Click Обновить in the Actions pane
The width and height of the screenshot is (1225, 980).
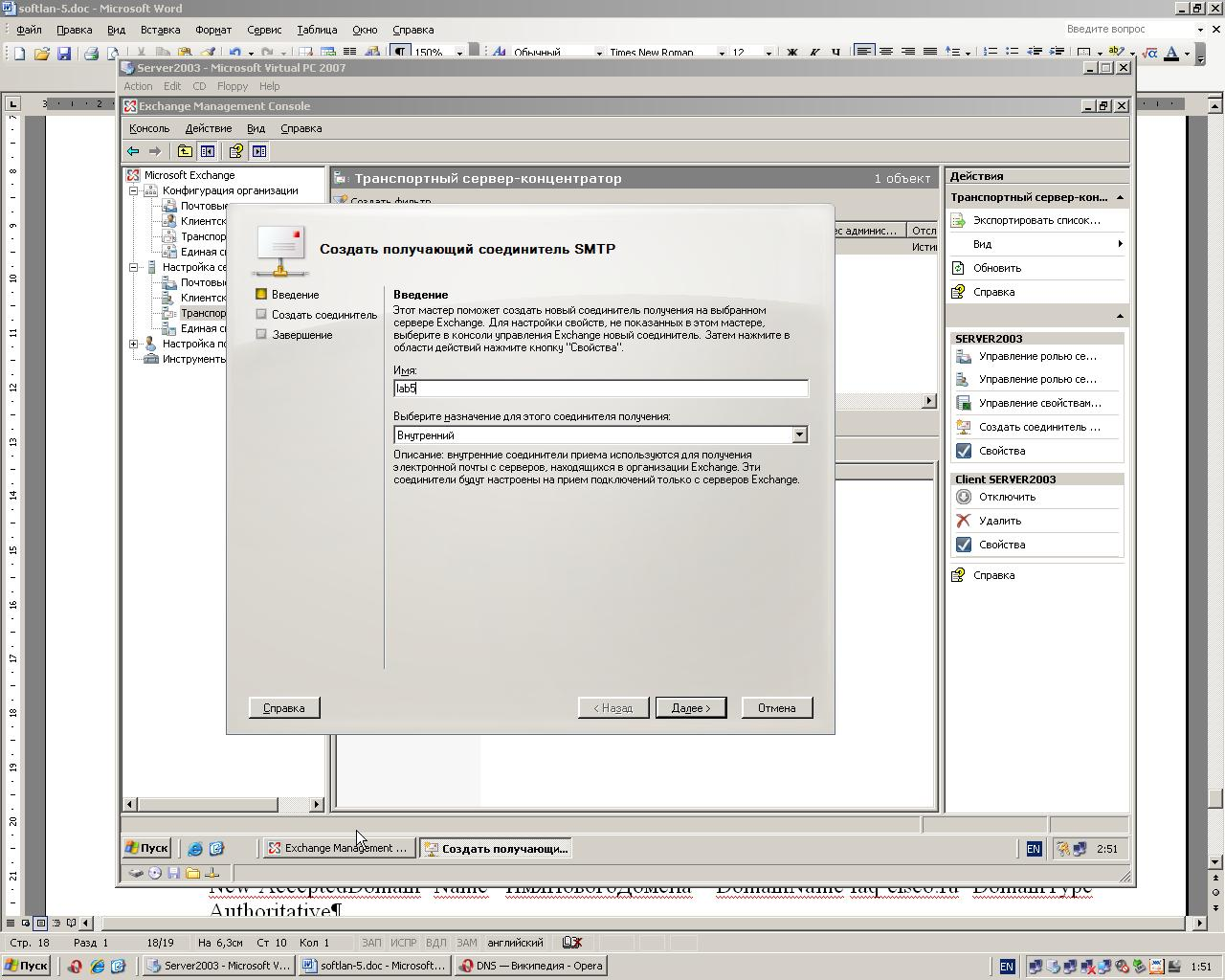(997, 268)
